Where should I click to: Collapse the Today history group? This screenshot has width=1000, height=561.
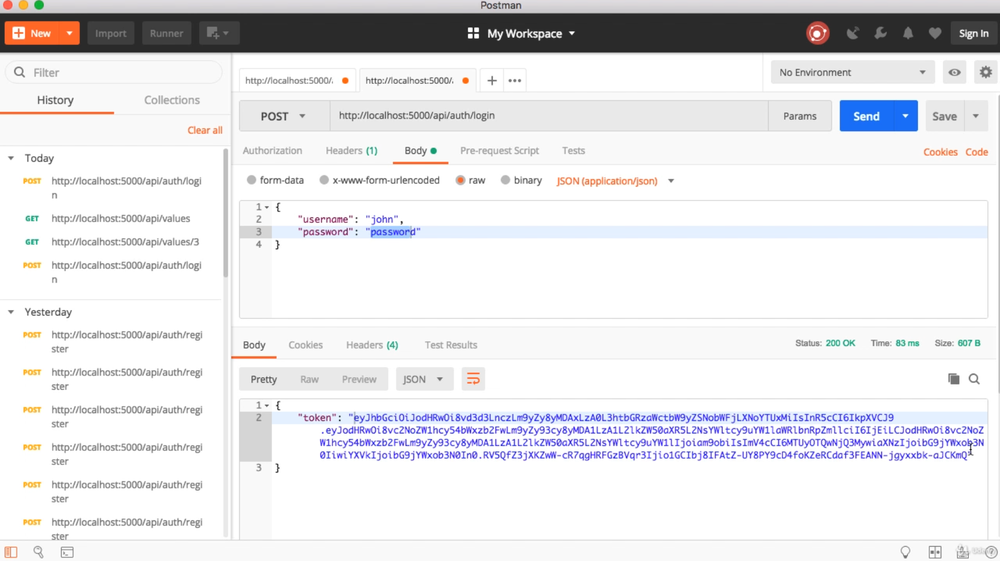pyautogui.click(x=11, y=158)
